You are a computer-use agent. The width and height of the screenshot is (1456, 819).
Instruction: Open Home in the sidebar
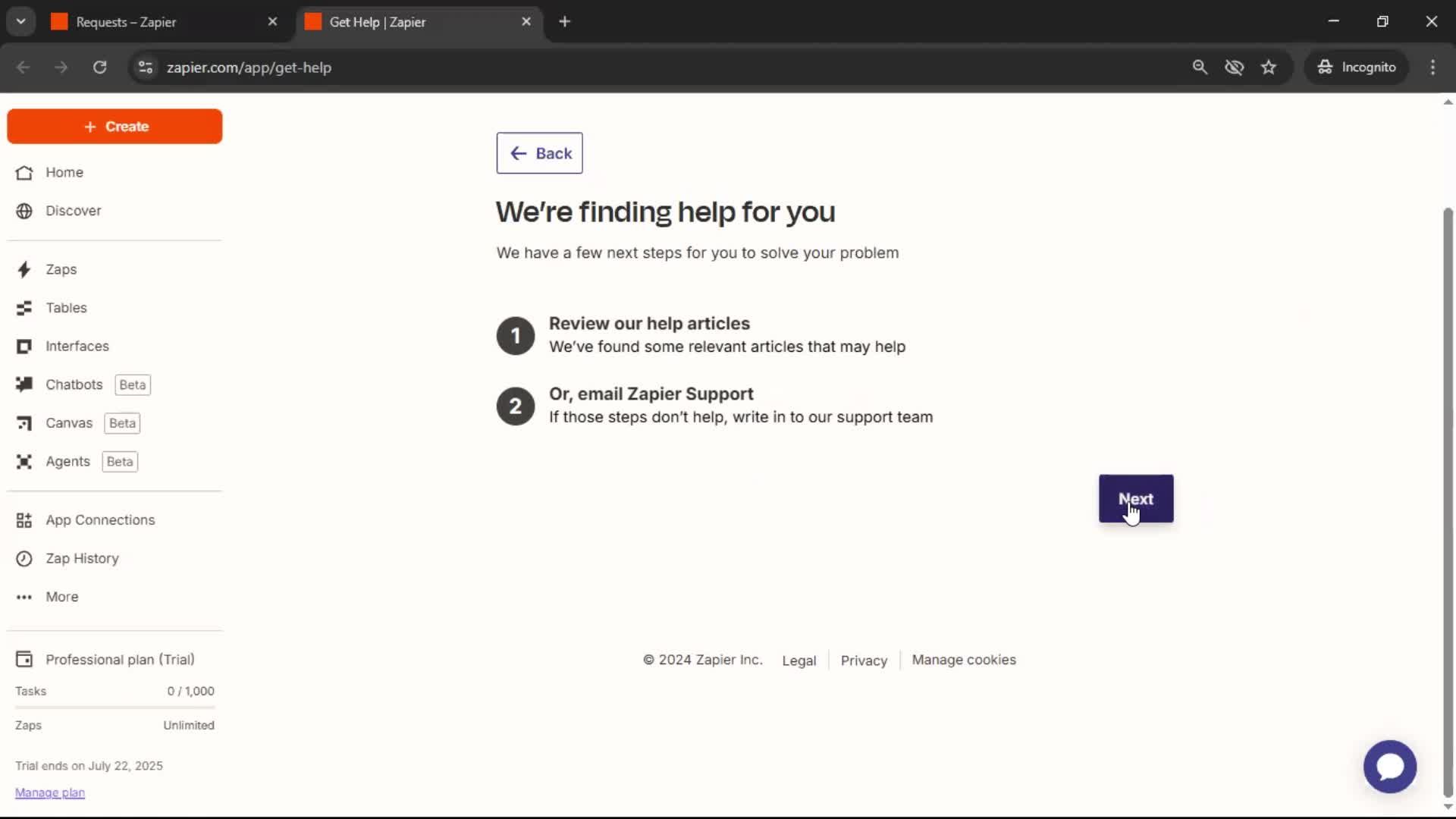coord(64,172)
